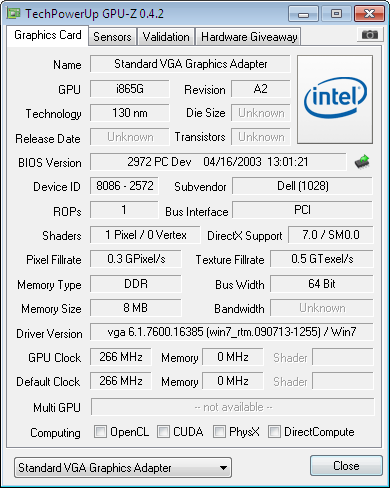The width and height of the screenshot is (390, 488).
Task: Click the A2 Revision field
Action: (x=261, y=89)
